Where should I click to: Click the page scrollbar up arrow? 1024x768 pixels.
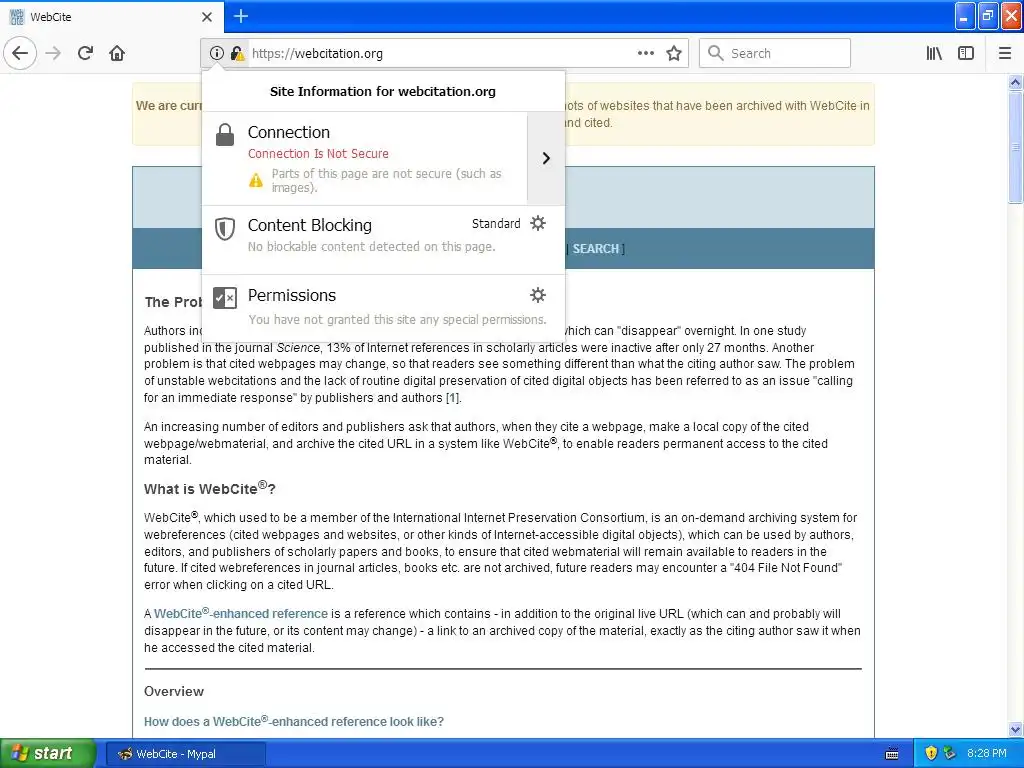[1016, 82]
